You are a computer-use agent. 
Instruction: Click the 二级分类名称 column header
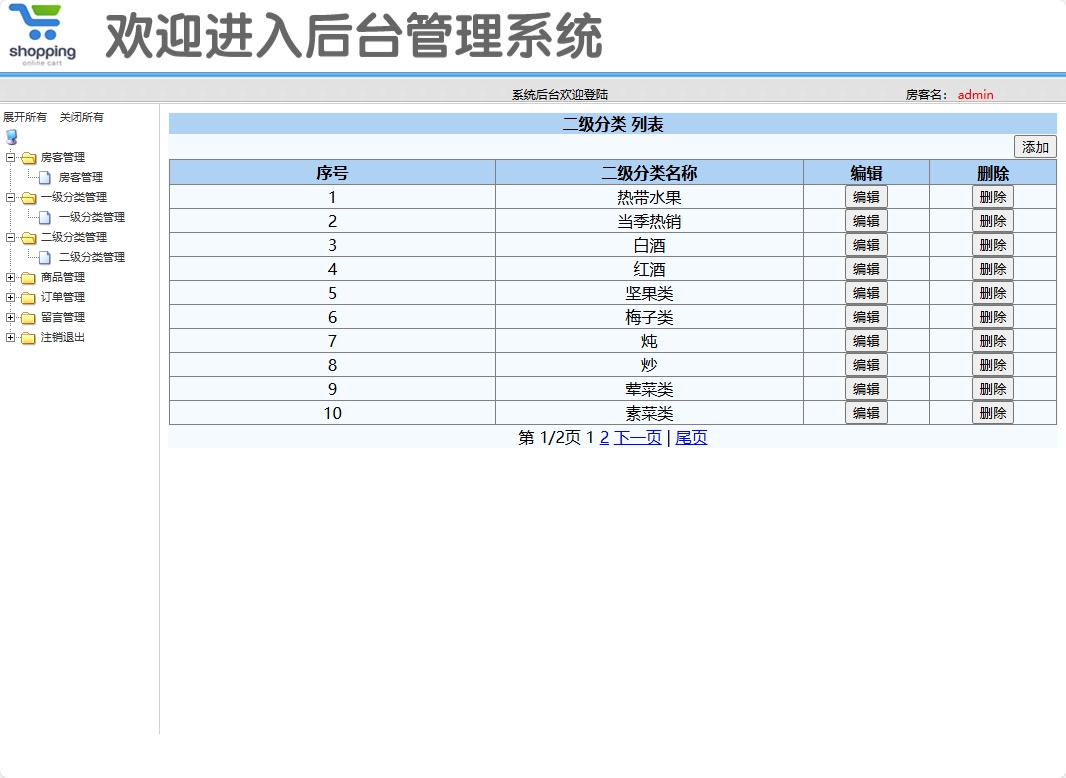[649, 173]
